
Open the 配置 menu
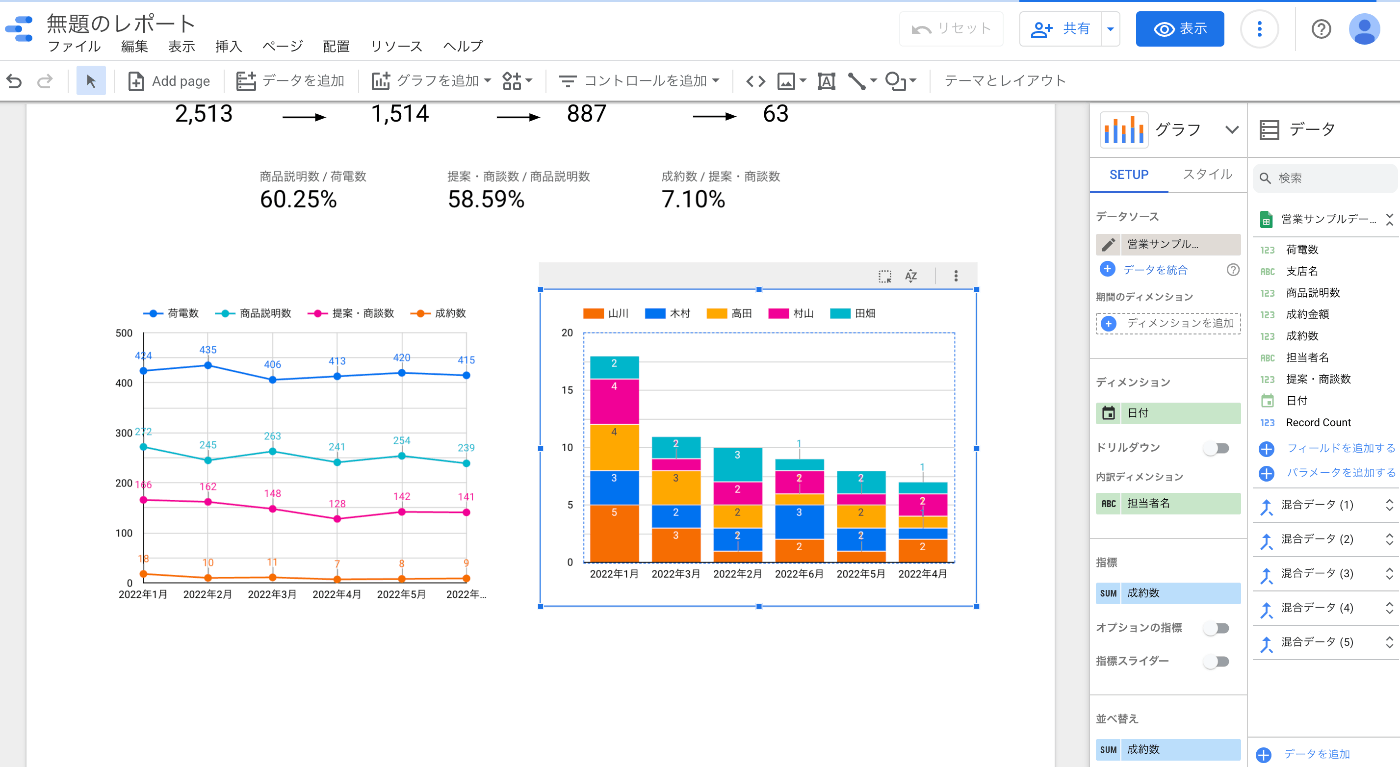click(x=336, y=46)
